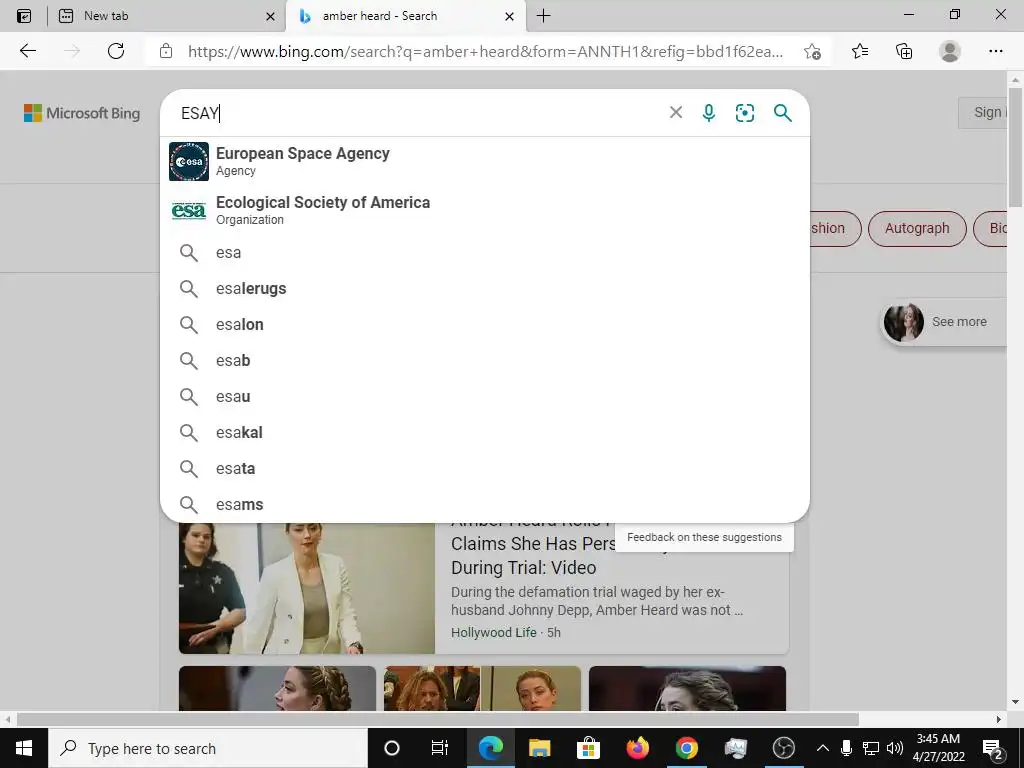This screenshot has height=768, width=1024.
Task: Open Feedback on these suggestions
Action: pyautogui.click(x=704, y=537)
